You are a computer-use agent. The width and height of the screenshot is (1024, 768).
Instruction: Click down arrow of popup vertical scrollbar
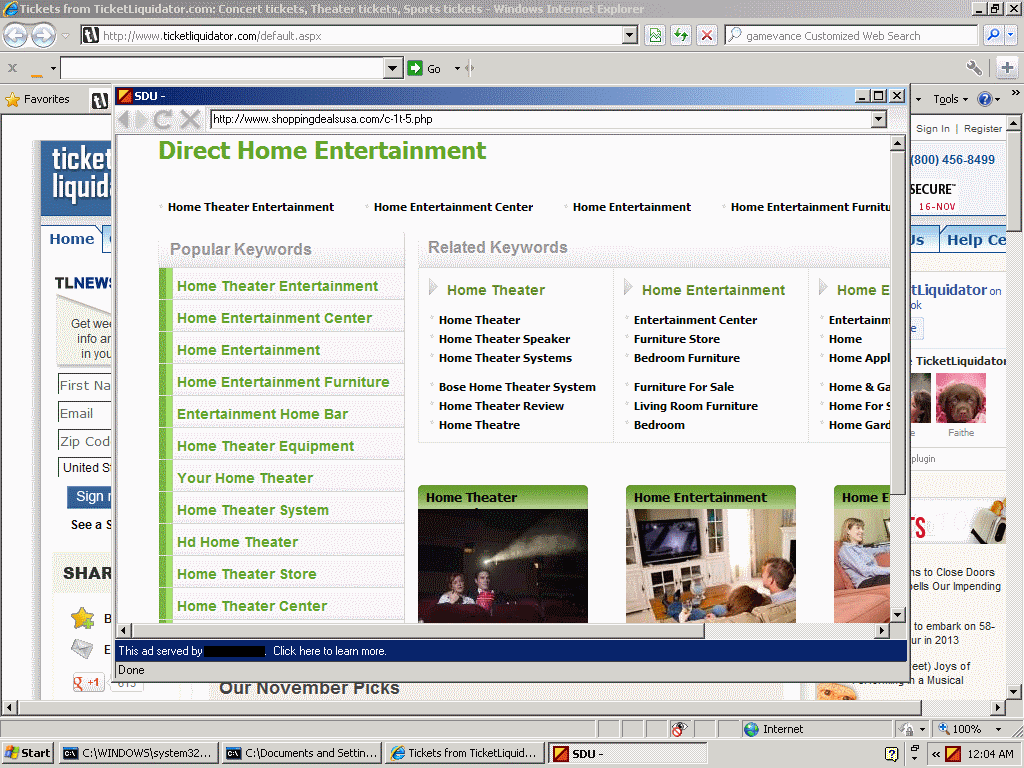coord(897,615)
